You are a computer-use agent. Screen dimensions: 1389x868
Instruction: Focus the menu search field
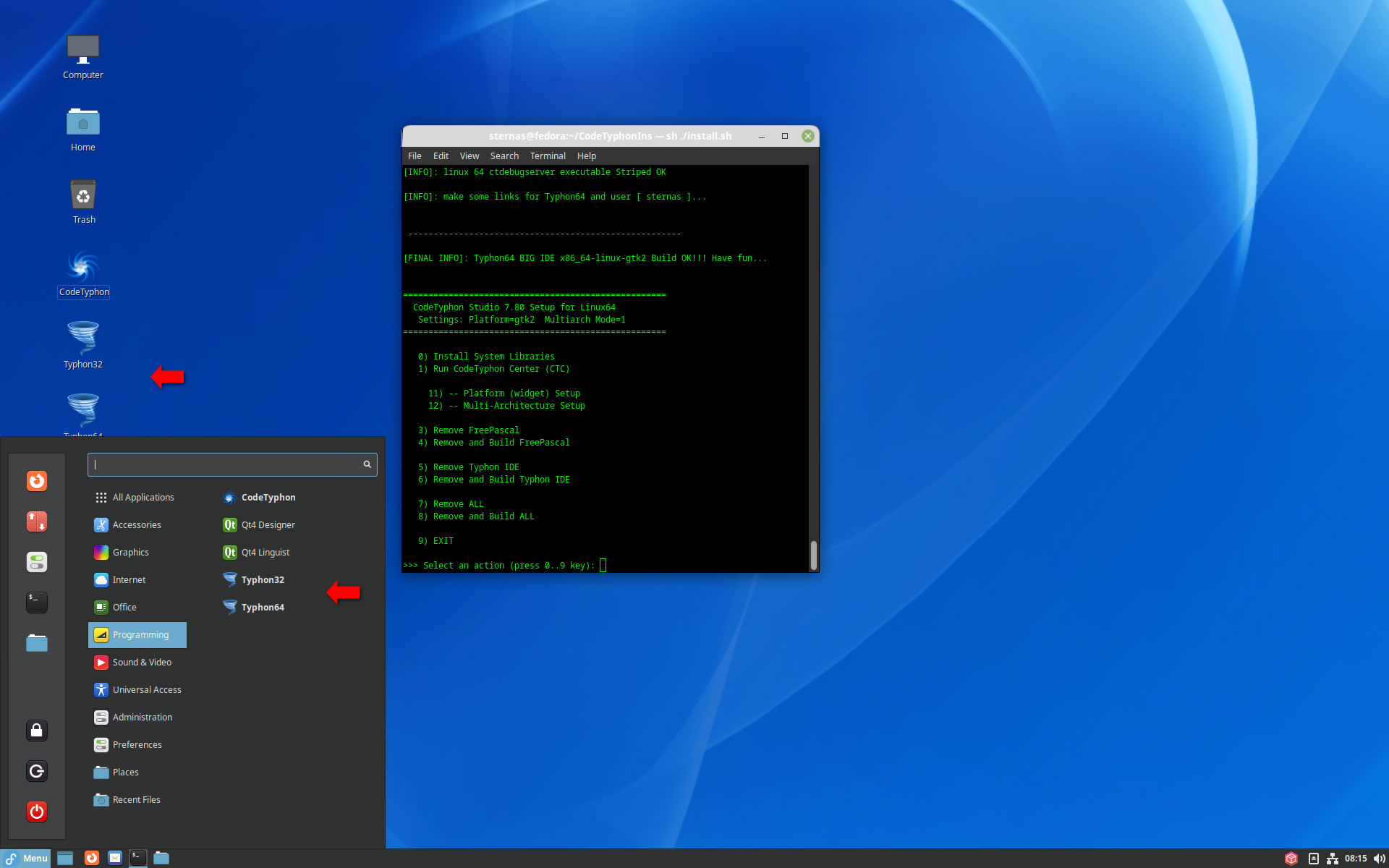pyautogui.click(x=232, y=464)
